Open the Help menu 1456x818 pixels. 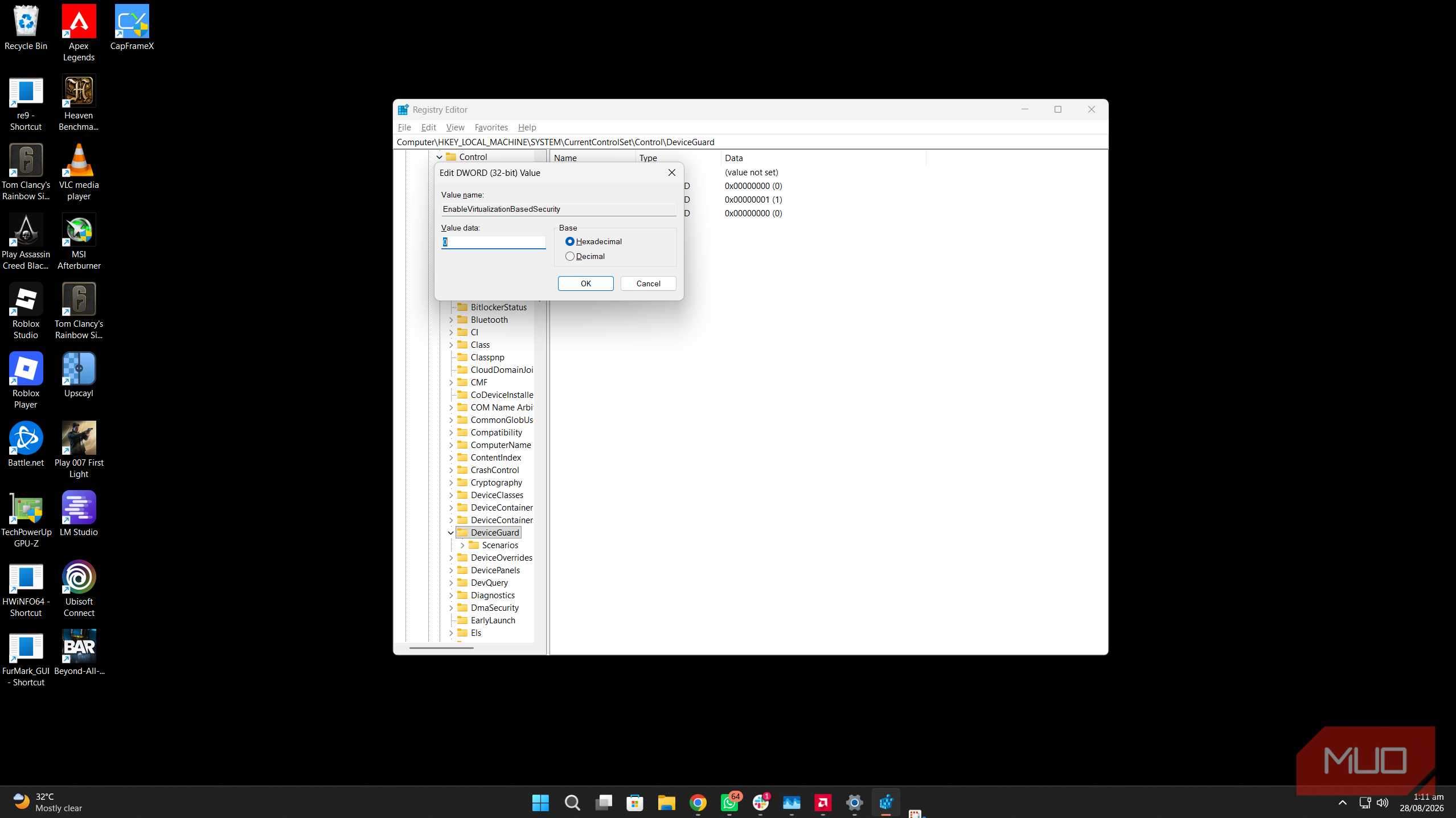527,128
